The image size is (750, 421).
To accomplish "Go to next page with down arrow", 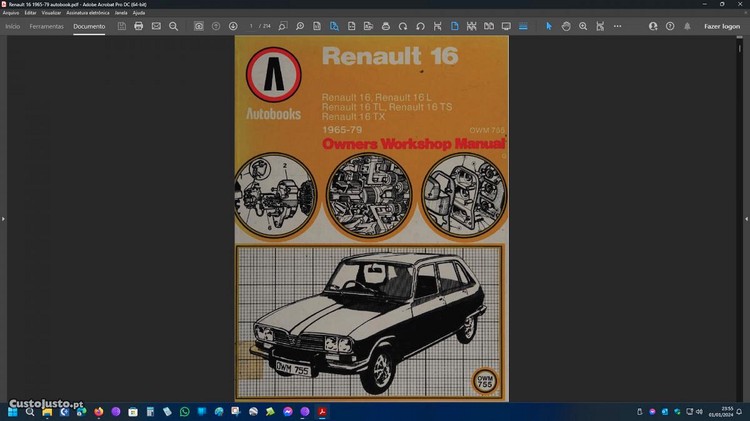I will pos(233,26).
